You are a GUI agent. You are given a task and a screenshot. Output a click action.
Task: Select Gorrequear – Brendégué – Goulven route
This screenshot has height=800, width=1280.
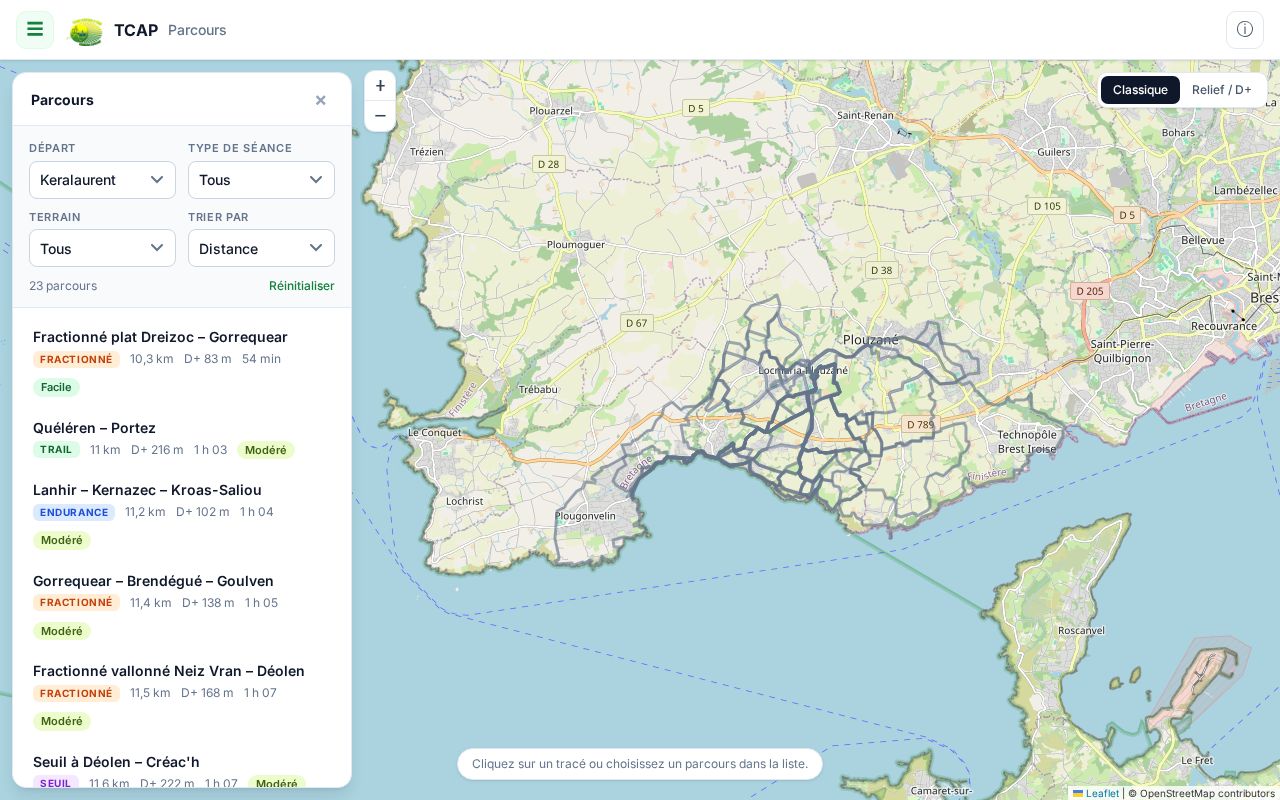pyautogui.click(x=182, y=605)
